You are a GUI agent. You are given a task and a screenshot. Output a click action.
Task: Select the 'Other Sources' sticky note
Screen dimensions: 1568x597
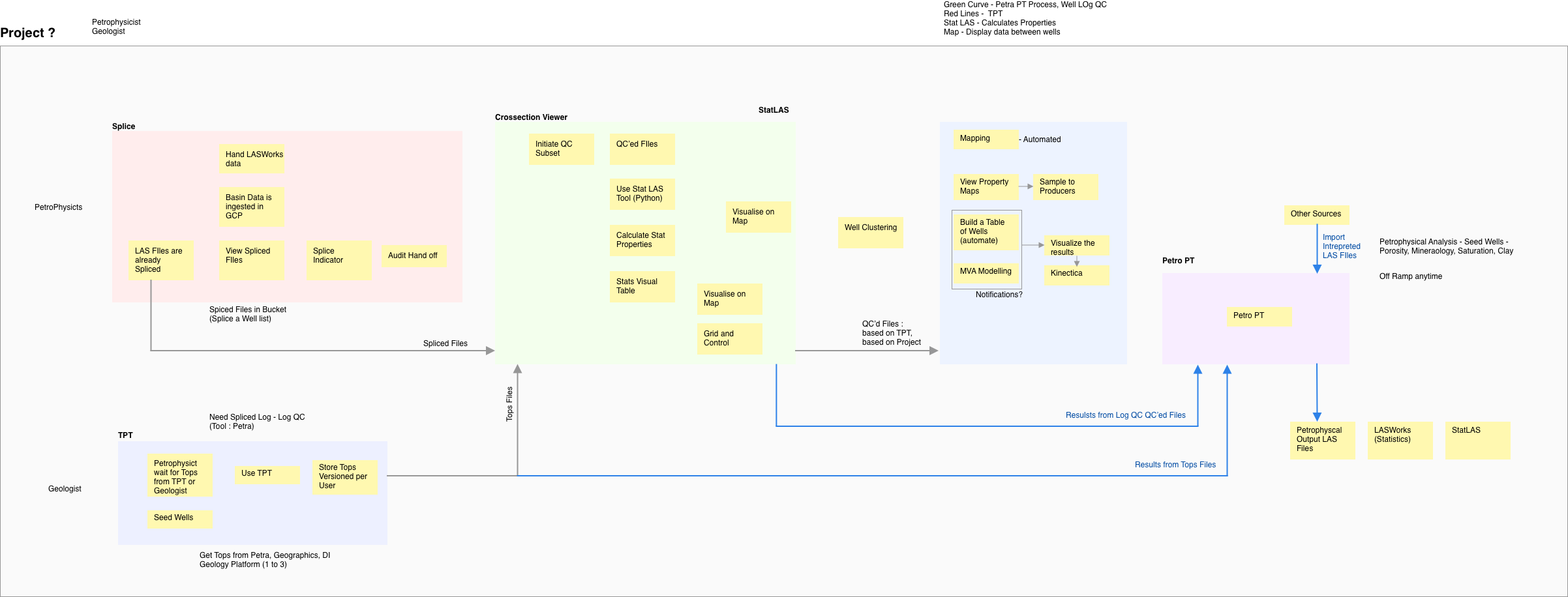(1316, 214)
